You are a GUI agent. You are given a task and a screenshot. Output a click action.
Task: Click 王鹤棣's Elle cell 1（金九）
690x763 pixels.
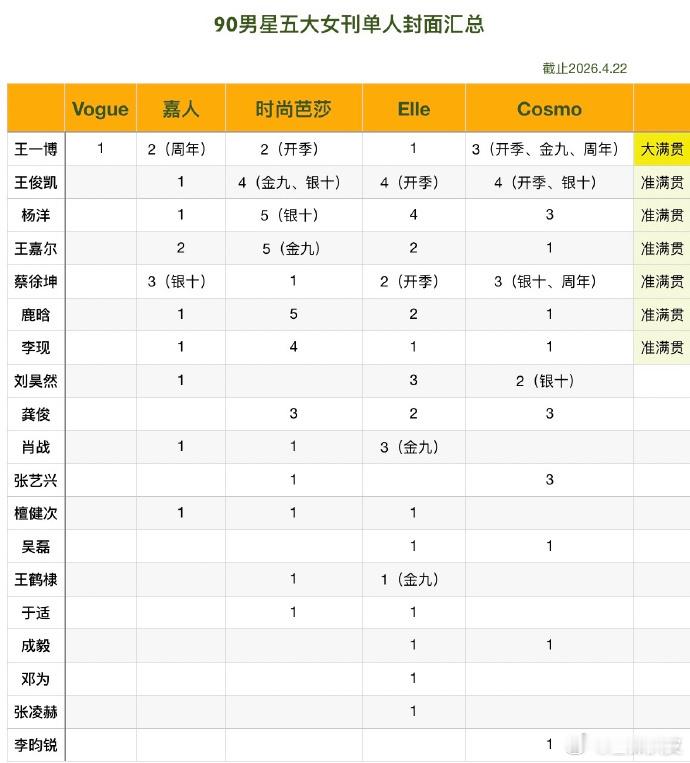coord(414,579)
